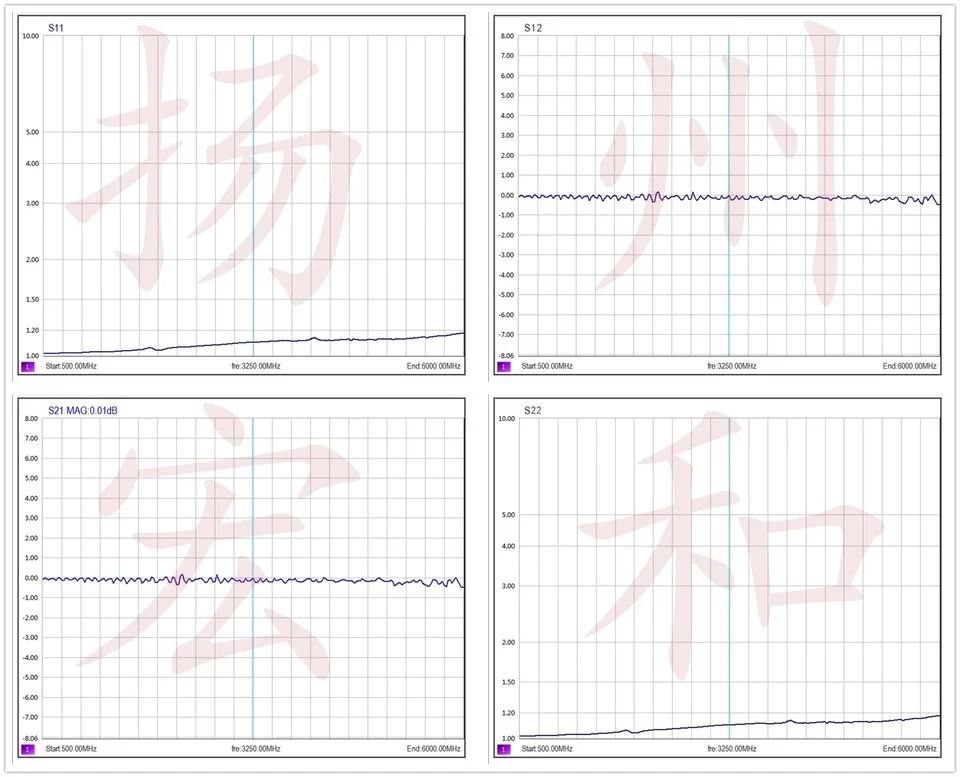Click the S21 vertical frequency marker line
The width and height of the screenshot is (960, 777).
click(x=253, y=579)
